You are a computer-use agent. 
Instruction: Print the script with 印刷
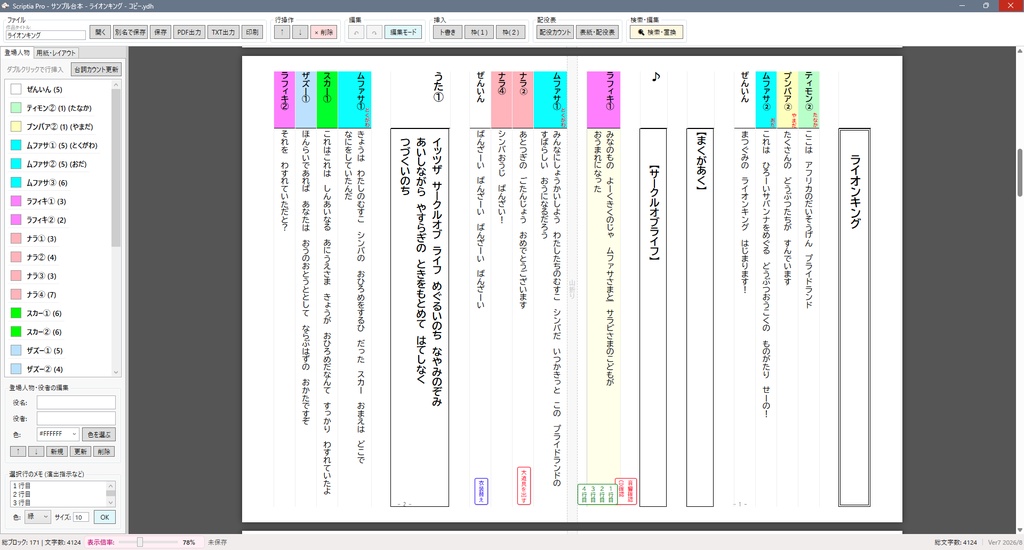251,32
